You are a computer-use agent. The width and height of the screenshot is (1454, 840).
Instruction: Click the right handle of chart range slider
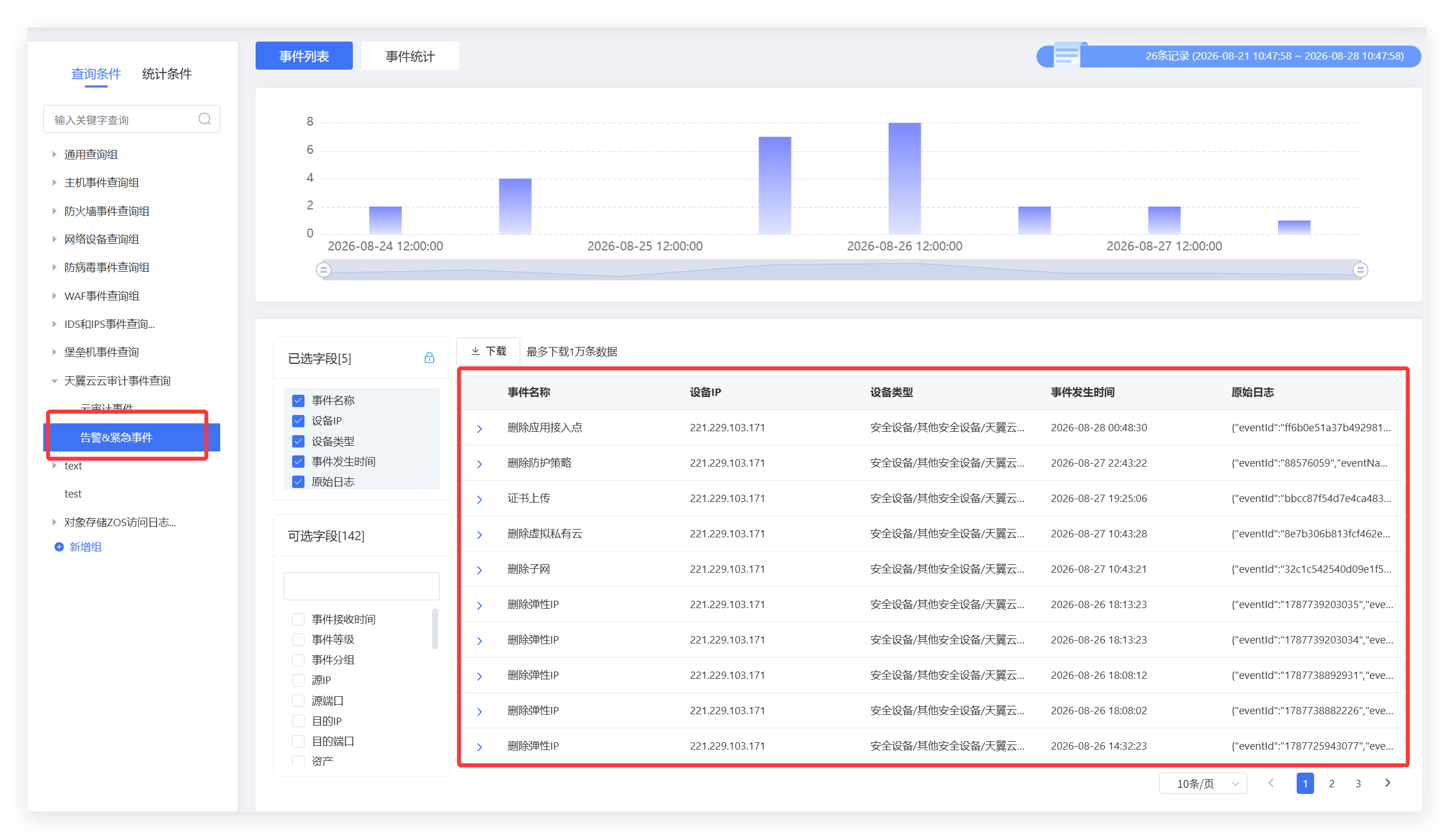click(x=1361, y=270)
